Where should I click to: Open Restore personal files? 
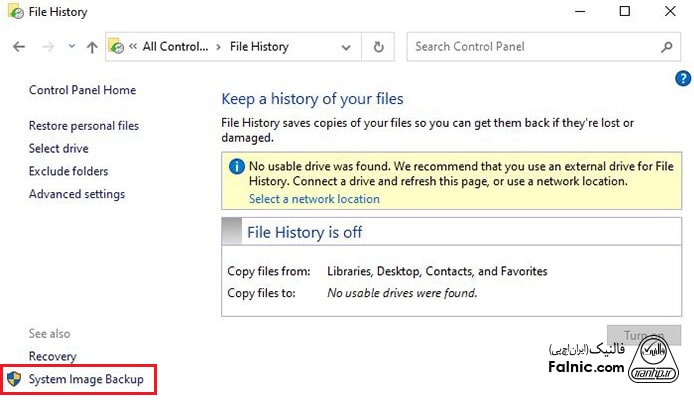pyautogui.click(x=84, y=126)
